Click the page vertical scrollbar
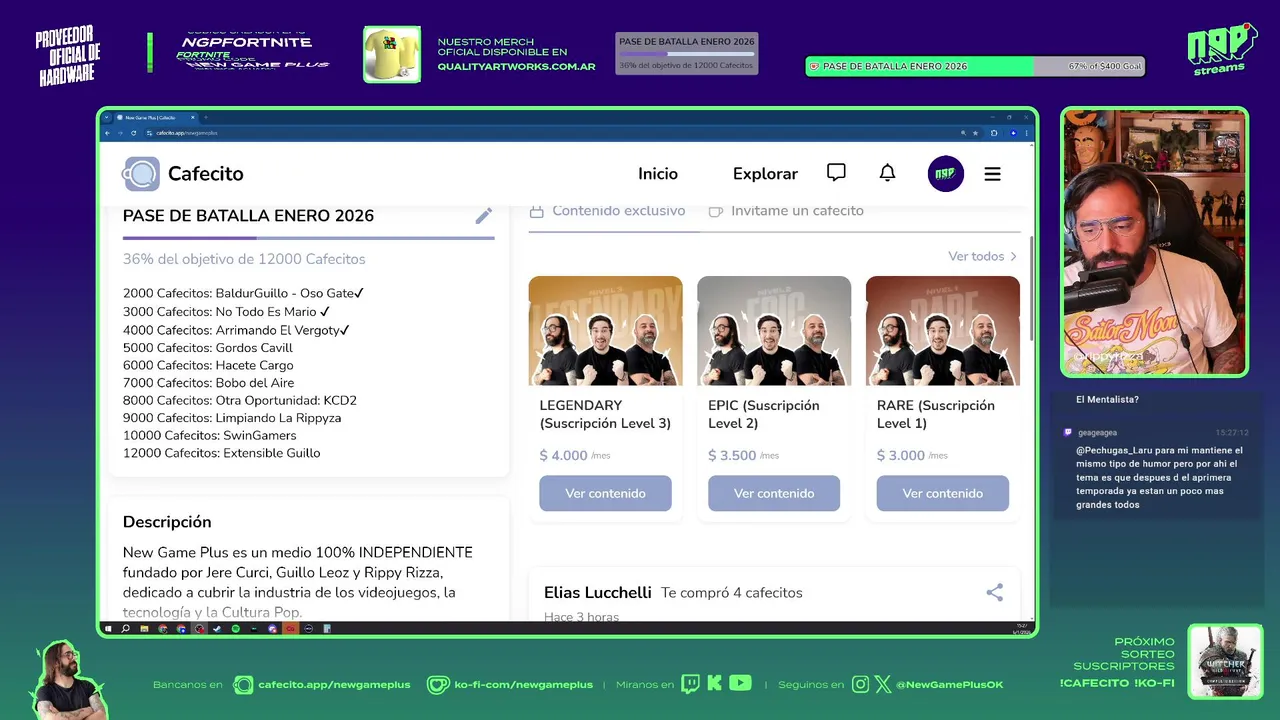 pyautogui.click(x=1031, y=290)
